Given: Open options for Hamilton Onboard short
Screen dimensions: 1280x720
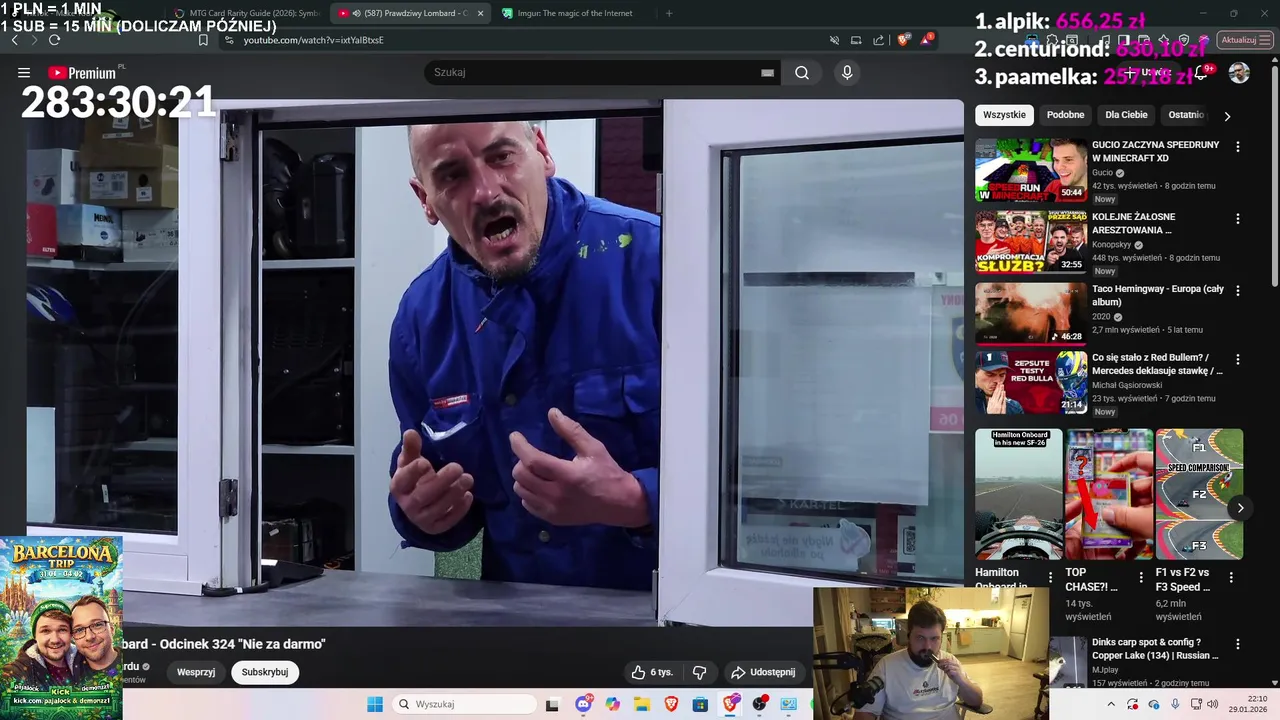Looking at the screenshot, I should click(x=1050, y=577).
